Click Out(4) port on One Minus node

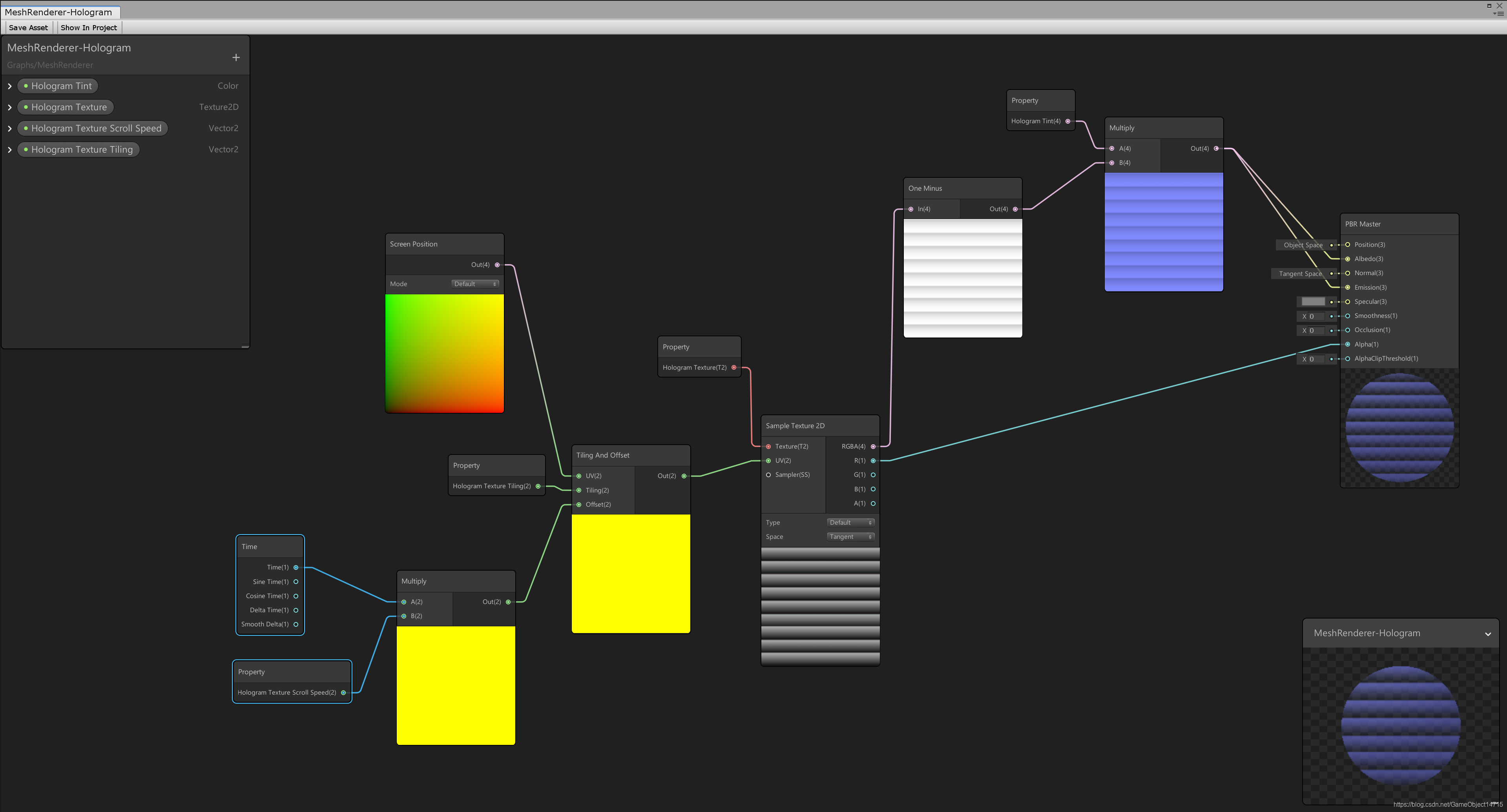click(x=1015, y=209)
